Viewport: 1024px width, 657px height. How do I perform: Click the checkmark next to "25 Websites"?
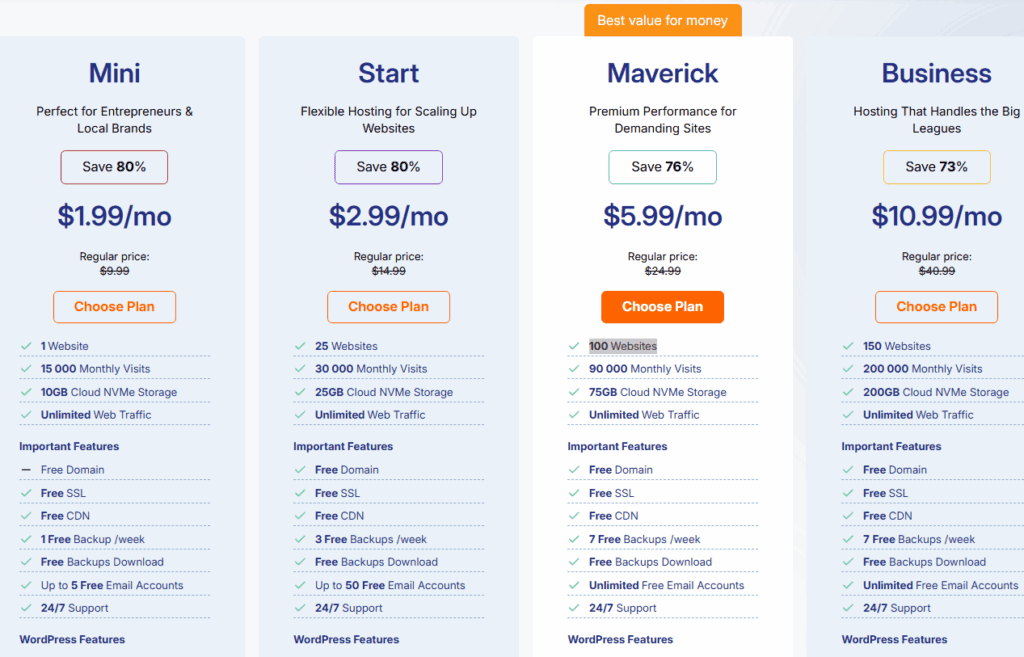click(299, 346)
